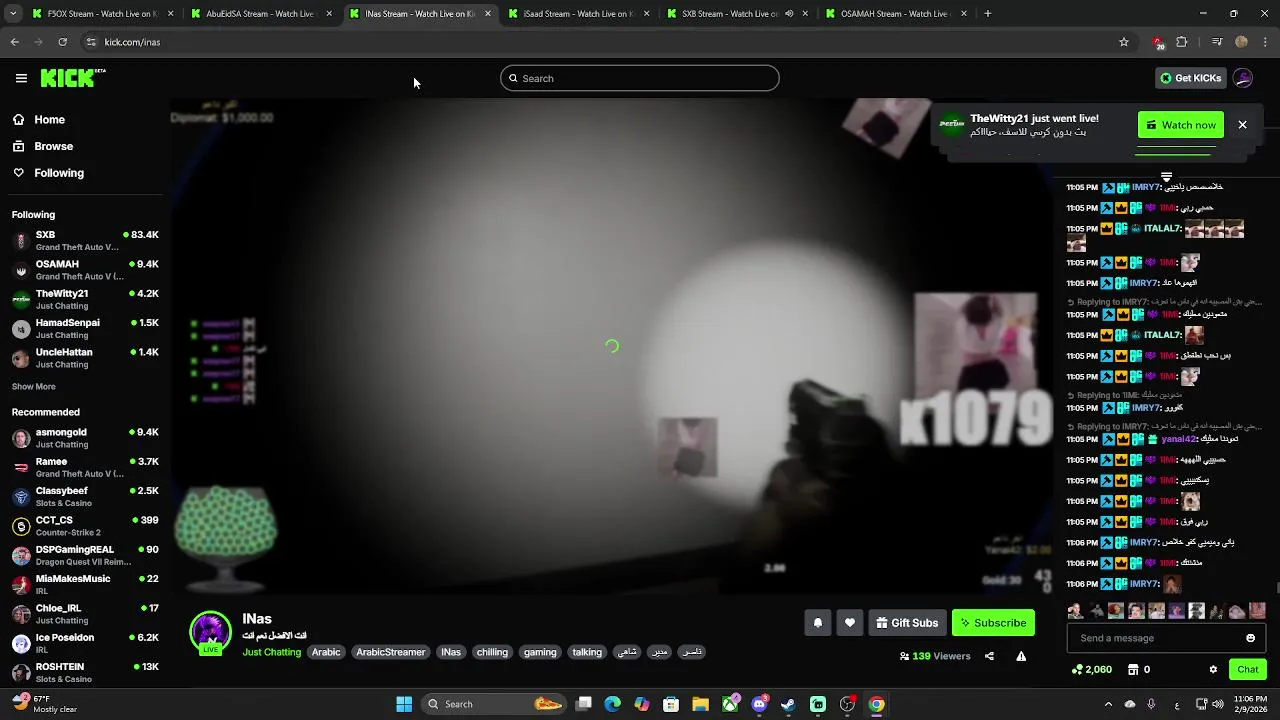Screen dimensions: 1280x720
Task: Open Windows Start menu
Action: coord(404,704)
